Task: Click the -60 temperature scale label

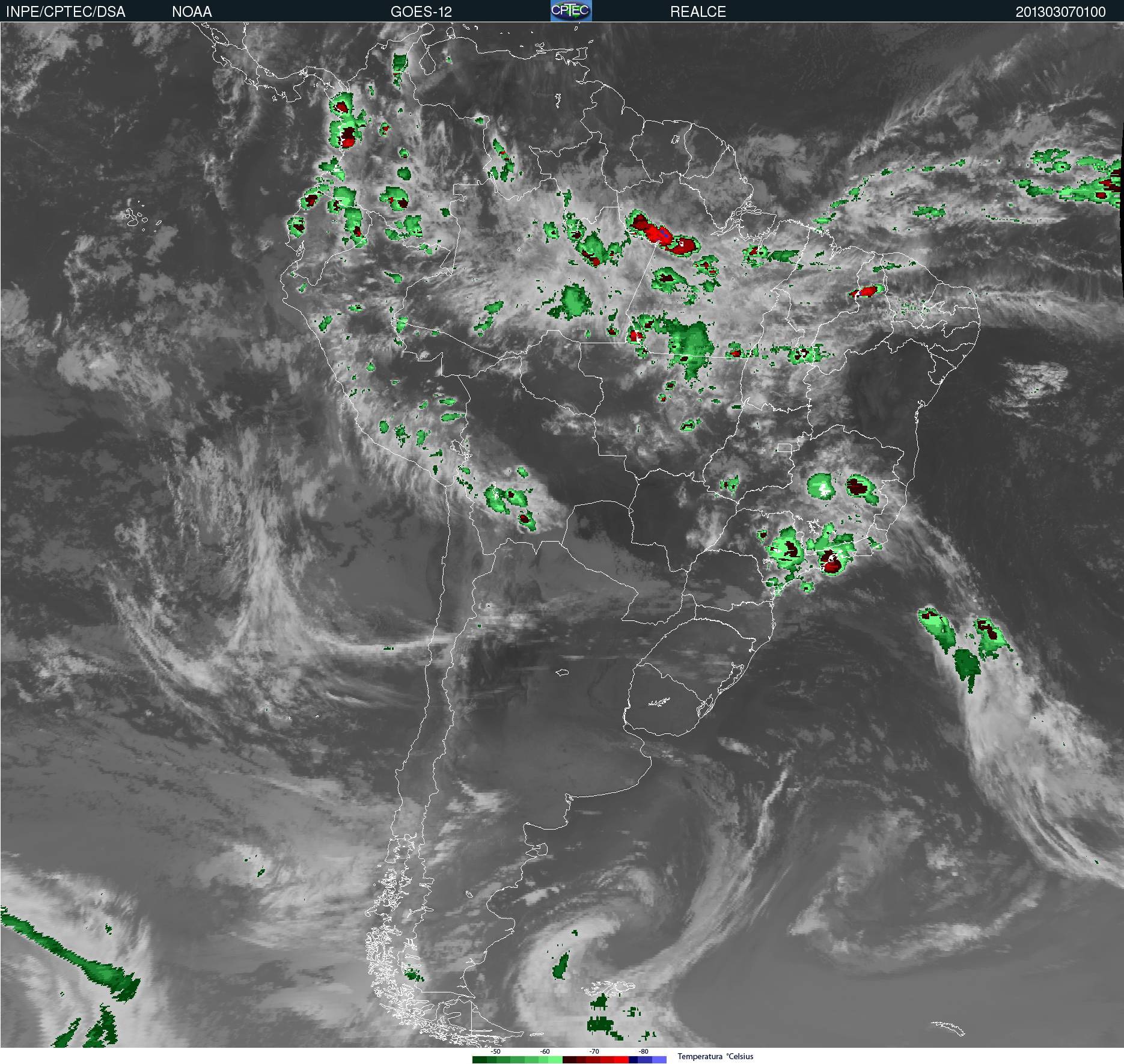Action: click(545, 1051)
